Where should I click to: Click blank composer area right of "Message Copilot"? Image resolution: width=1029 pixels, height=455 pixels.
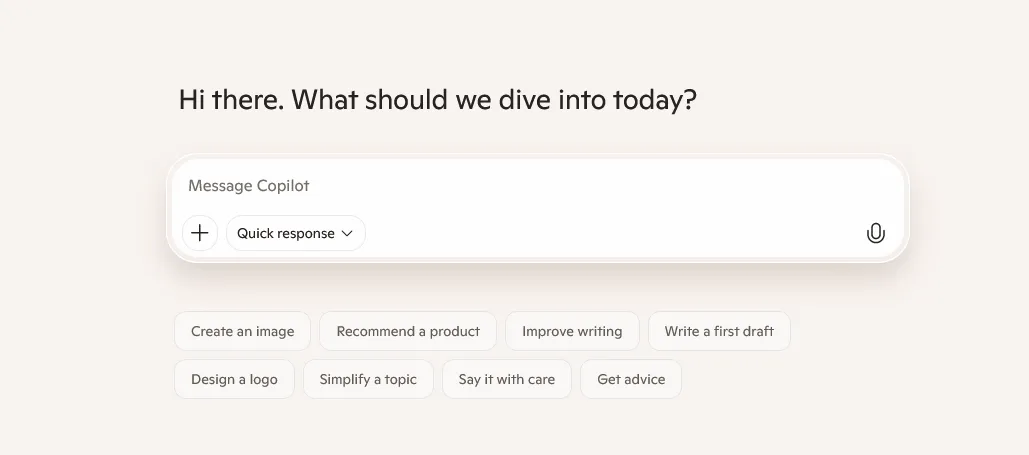pyautogui.click(x=600, y=186)
